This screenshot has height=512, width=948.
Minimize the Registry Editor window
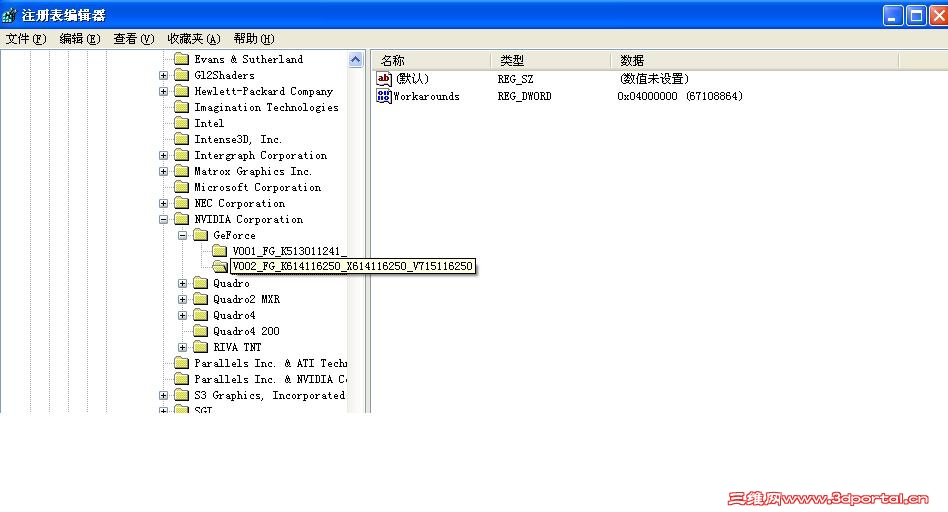tap(892, 15)
